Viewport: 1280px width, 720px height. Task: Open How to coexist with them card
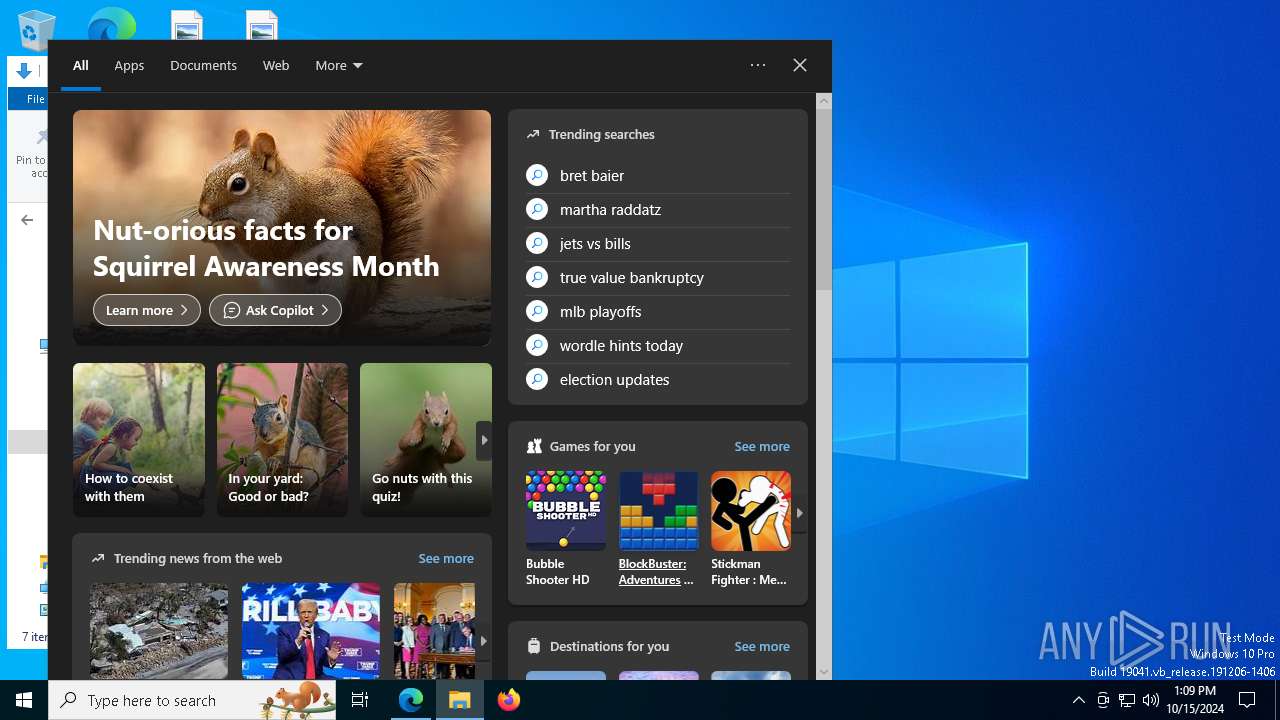pos(139,440)
